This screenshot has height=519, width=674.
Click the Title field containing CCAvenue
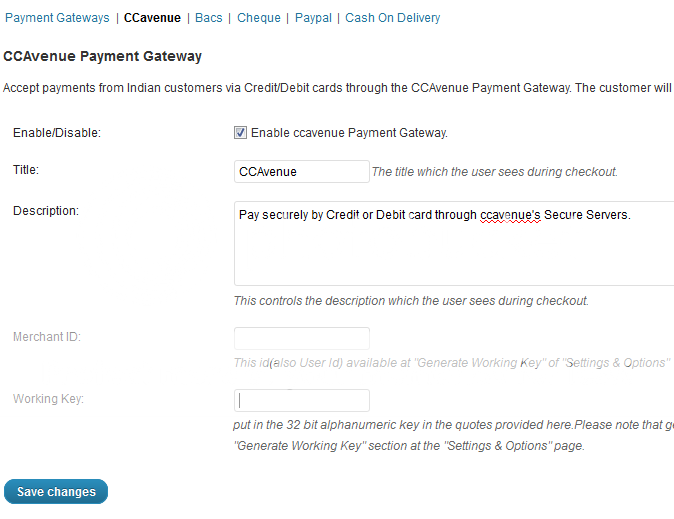coord(301,171)
